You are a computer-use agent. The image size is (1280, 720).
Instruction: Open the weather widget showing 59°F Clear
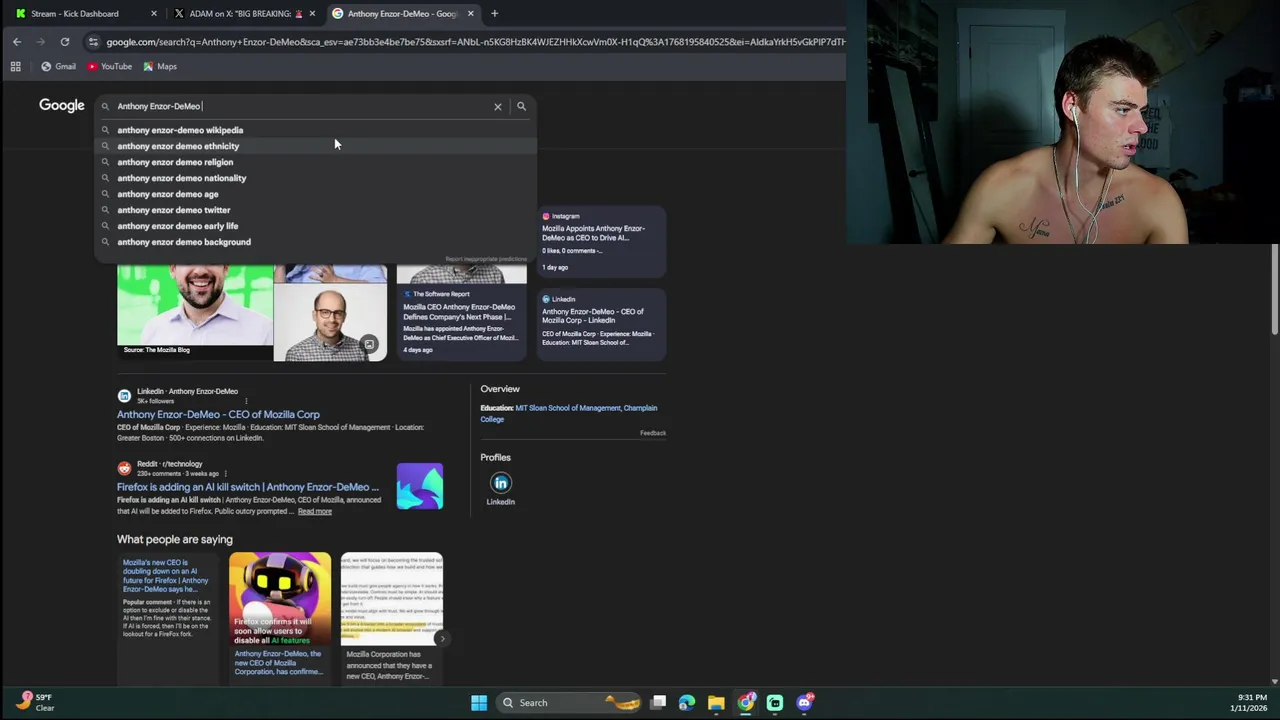37,702
